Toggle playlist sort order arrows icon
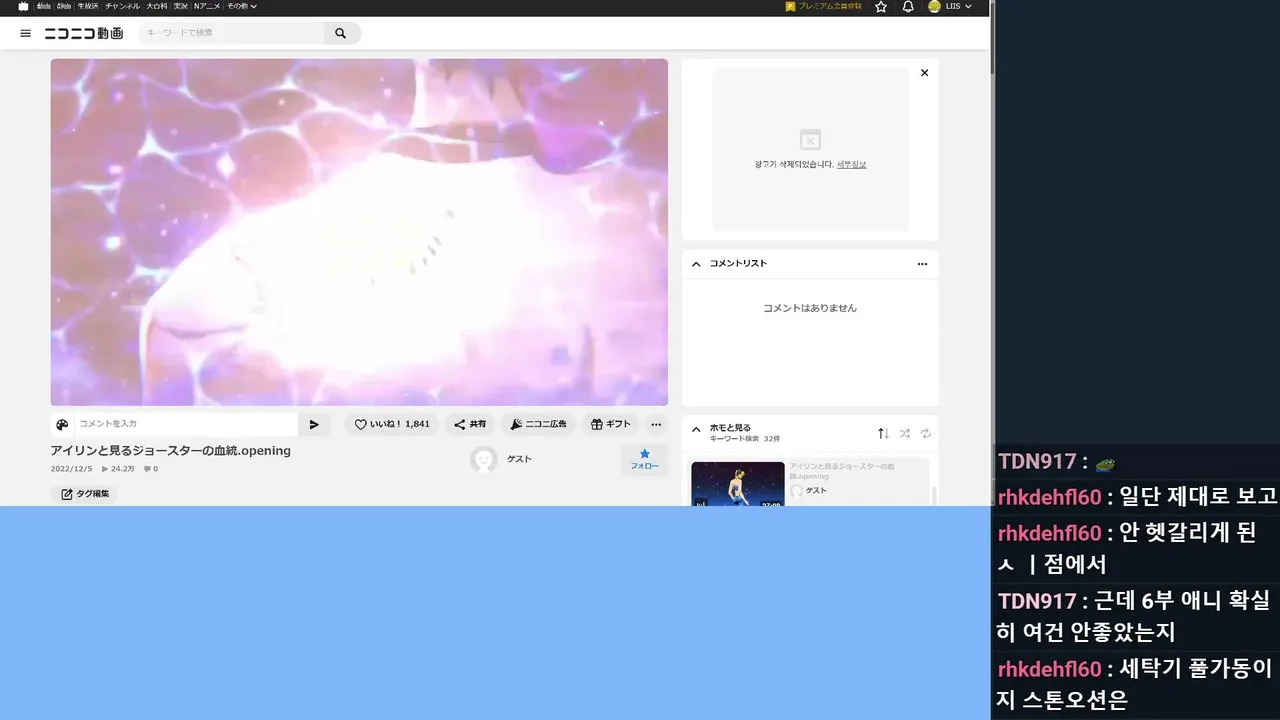 (x=883, y=433)
